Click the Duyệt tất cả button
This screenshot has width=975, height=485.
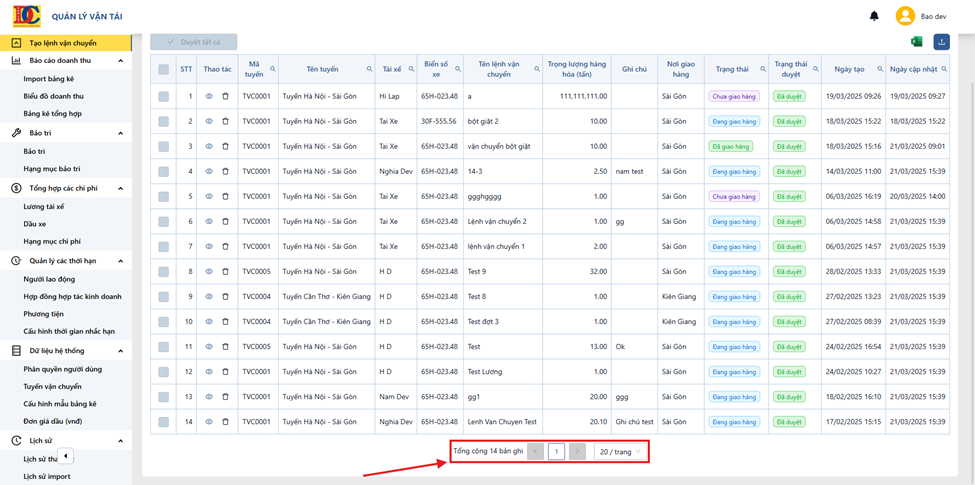(193, 42)
